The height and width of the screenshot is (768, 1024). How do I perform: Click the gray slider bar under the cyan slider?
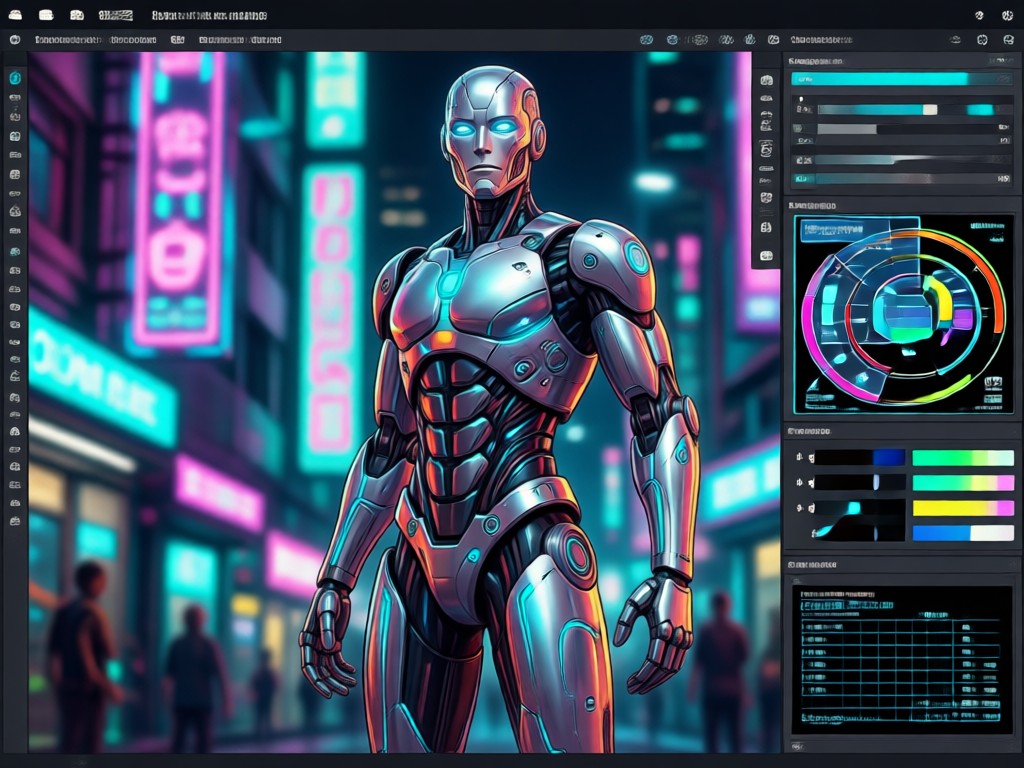coord(847,129)
